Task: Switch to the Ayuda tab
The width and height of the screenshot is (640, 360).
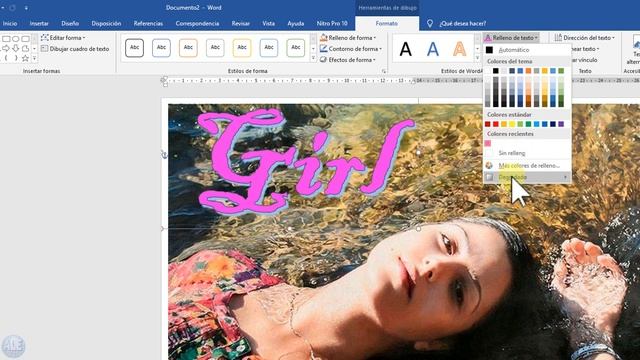Action: pyautogui.click(x=296, y=24)
